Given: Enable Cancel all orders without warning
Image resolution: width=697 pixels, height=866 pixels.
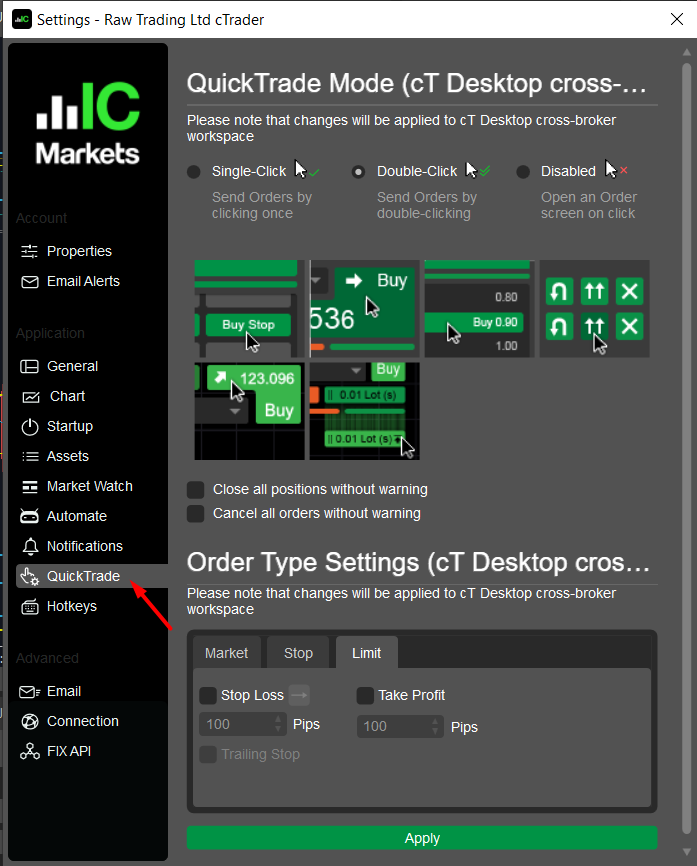Looking at the screenshot, I should [196, 514].
